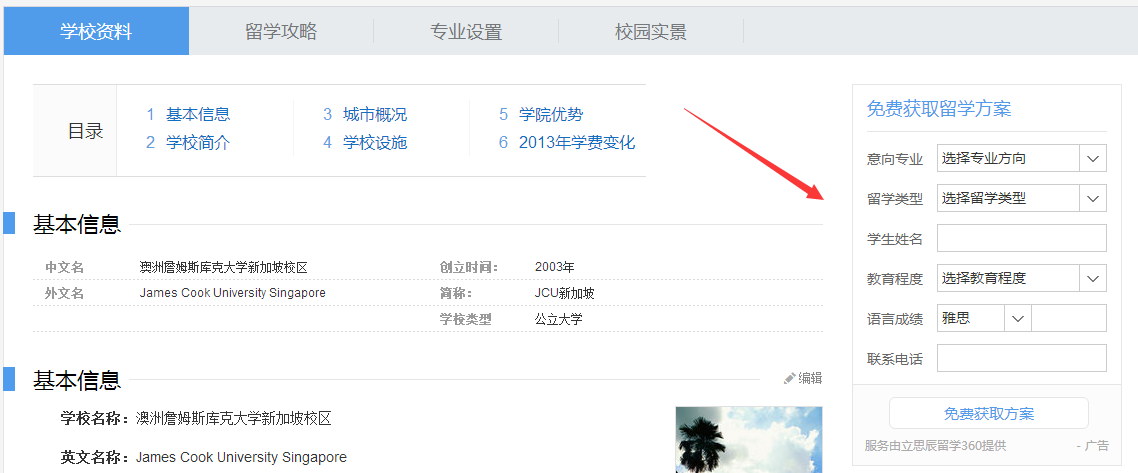This screenshot has height=473, width=1138.
Task: Open the 雅思 language test dropdown
Action: click(x=983, y=318)
